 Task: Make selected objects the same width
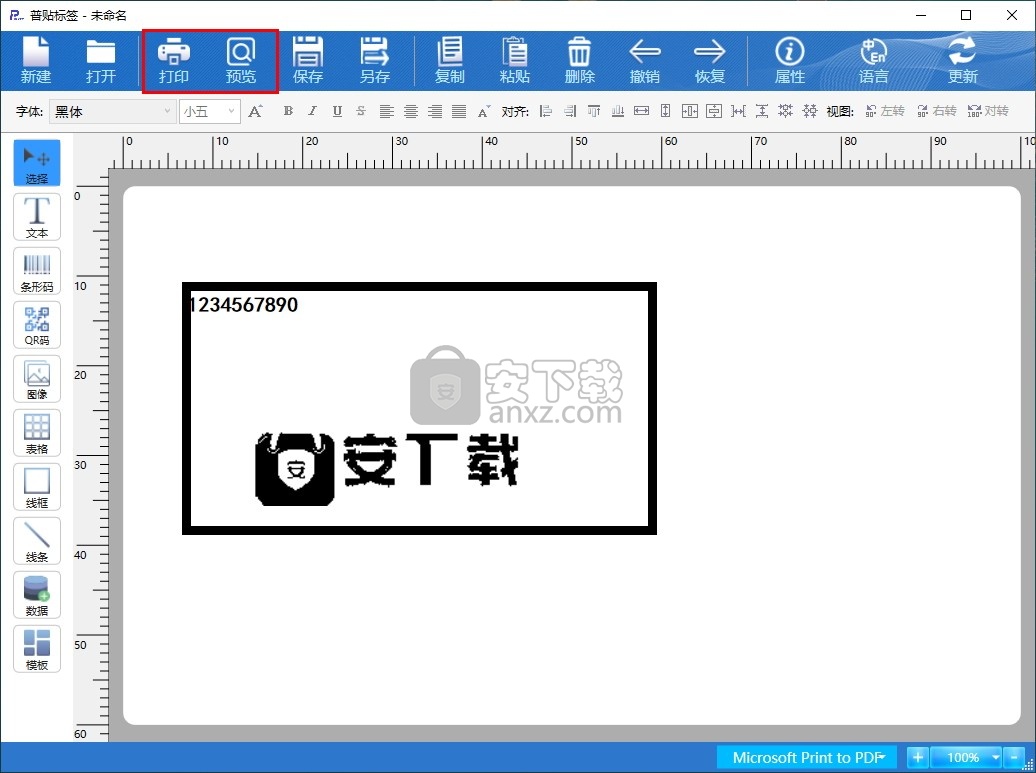[x=642, y=111]
